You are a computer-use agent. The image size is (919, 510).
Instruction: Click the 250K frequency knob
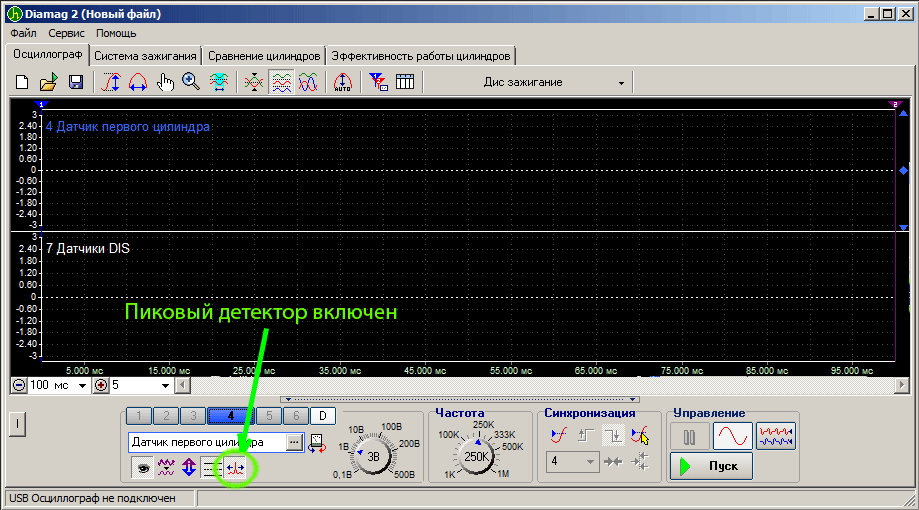click(476, 456)
